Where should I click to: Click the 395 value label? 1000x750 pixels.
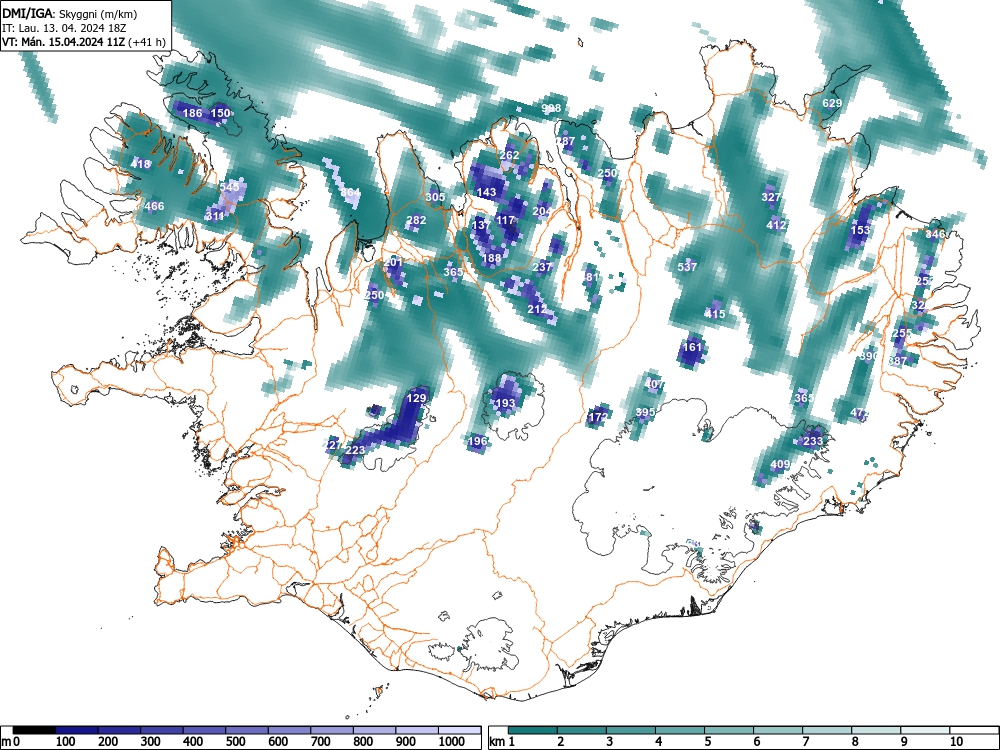(645, 412)
